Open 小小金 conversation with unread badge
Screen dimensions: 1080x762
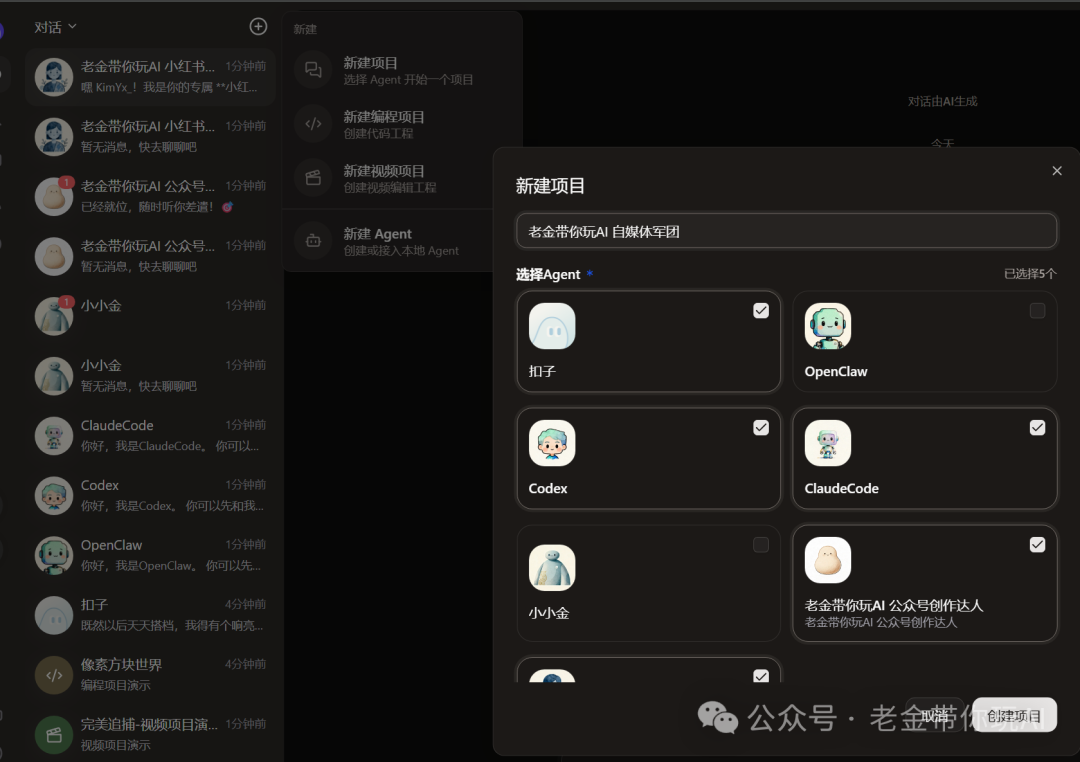(x=150, y=316)
